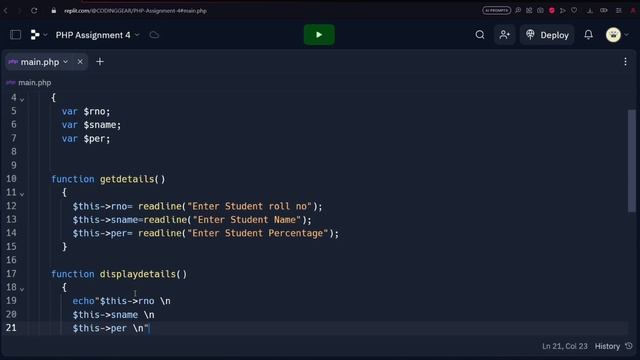Click the echo statement on line 19

click(x=122, y=301)
